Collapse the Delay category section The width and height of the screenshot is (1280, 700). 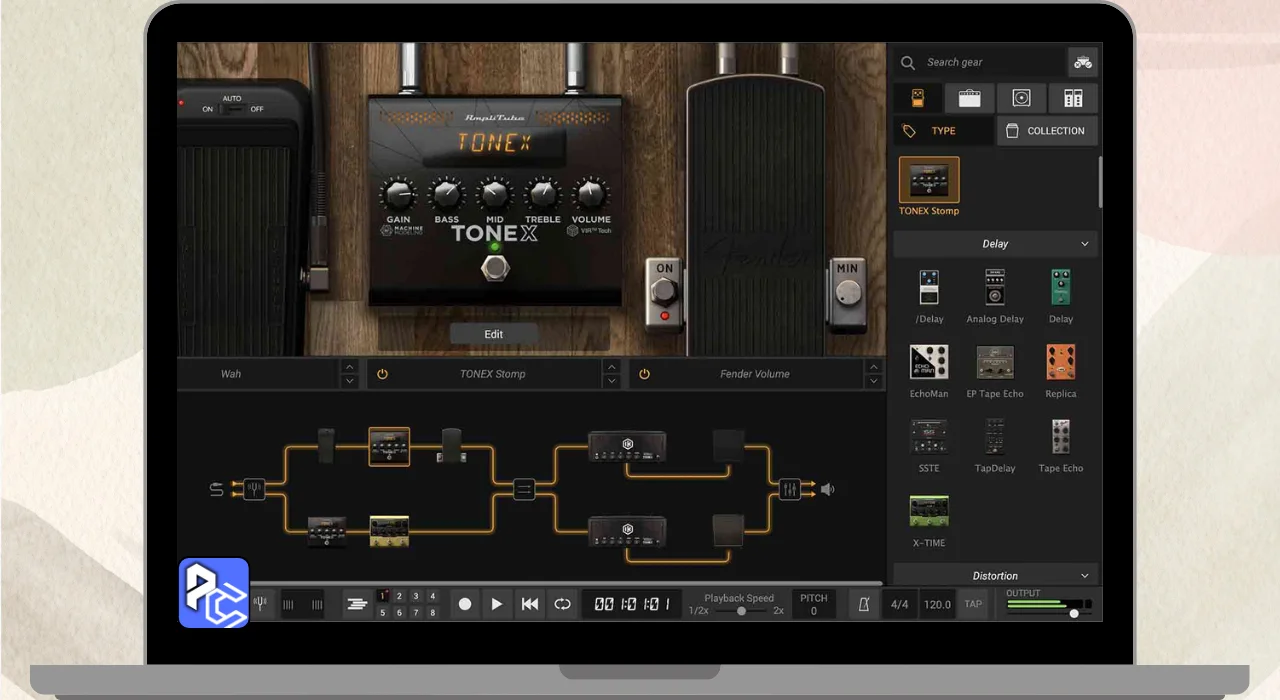[1085, 244]
